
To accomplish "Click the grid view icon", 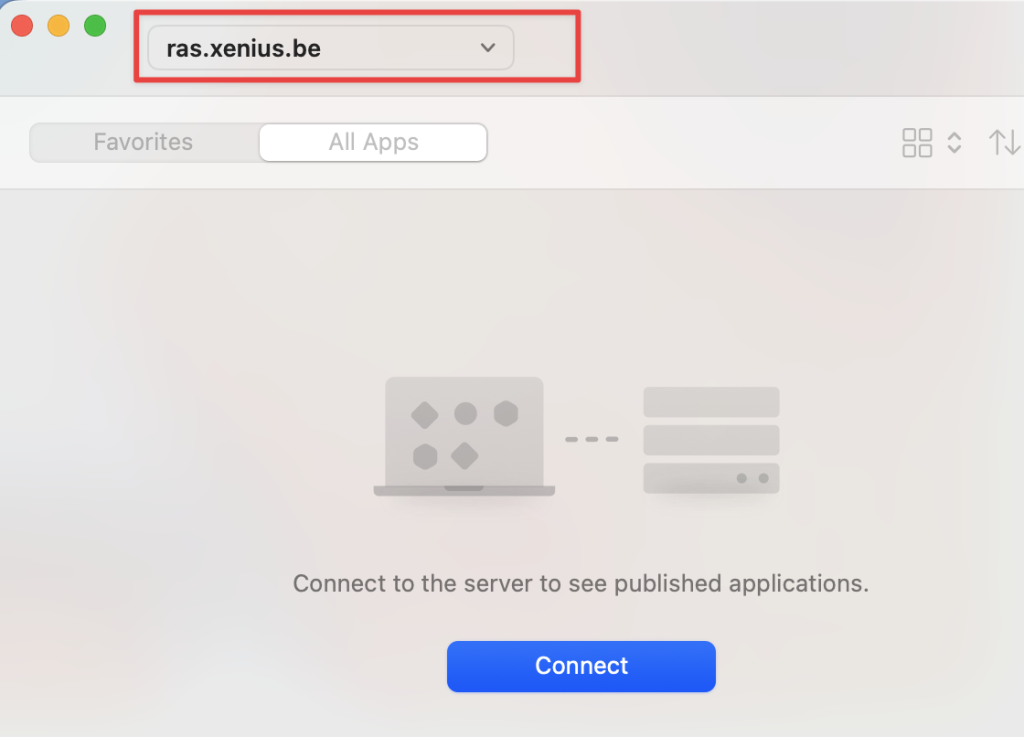I will [917, 142].
